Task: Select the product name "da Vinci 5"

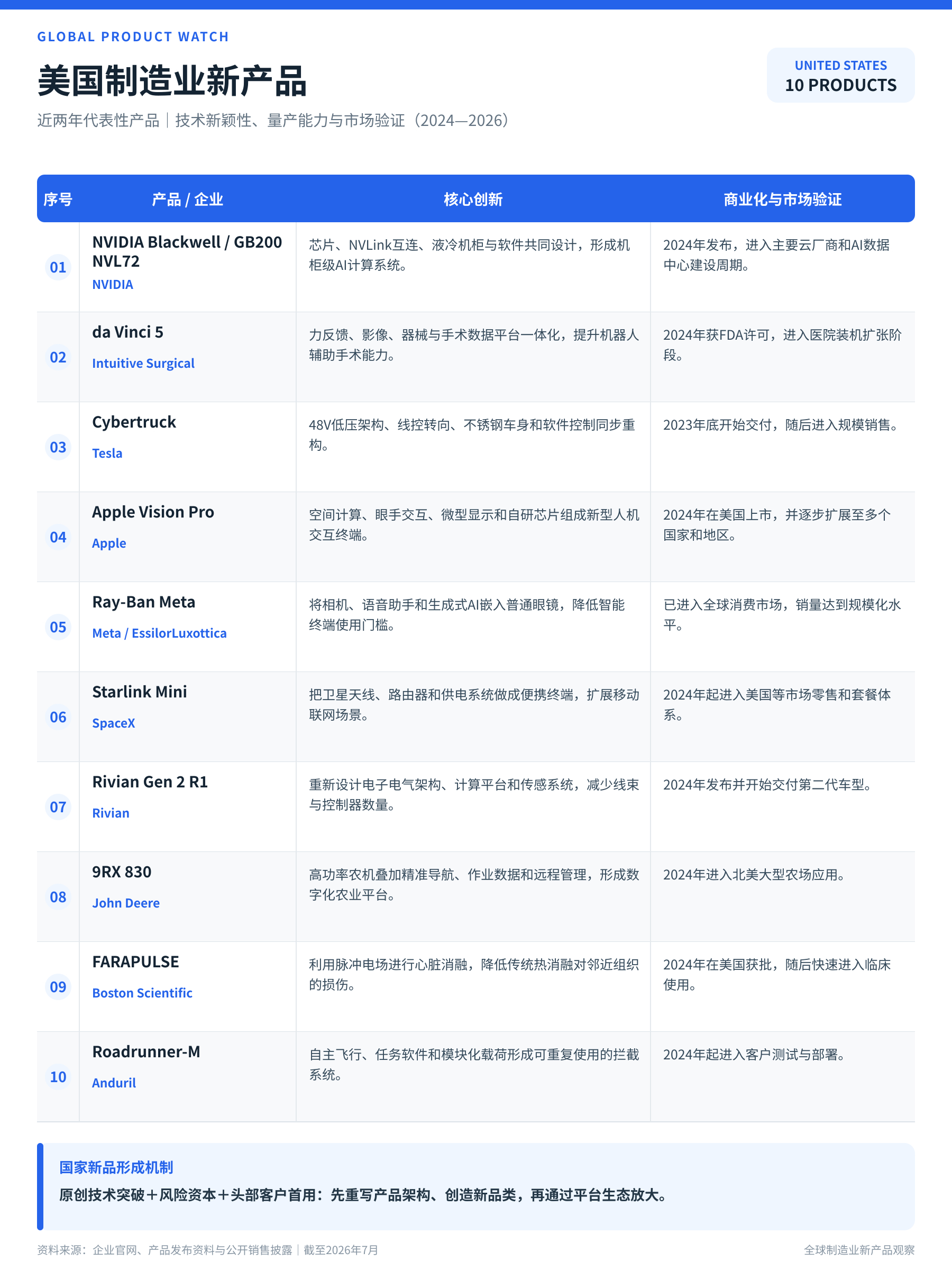Action: (x=128, y=332)
